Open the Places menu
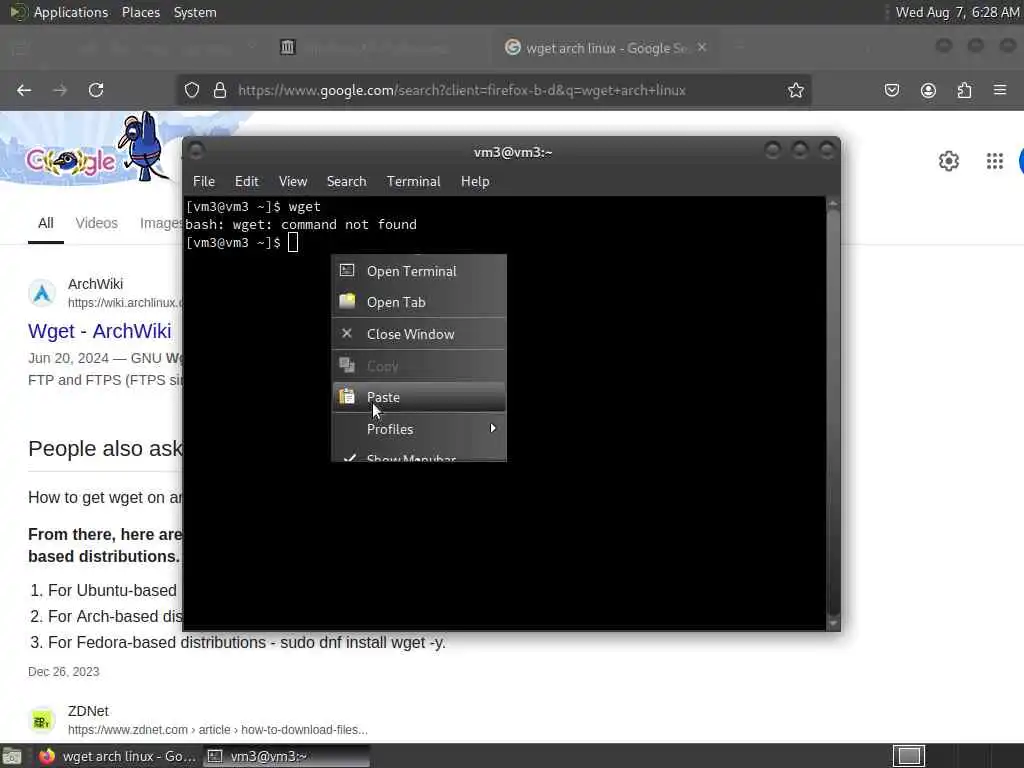This screenshot has width=1024, height=768. (x=141, y=12)
